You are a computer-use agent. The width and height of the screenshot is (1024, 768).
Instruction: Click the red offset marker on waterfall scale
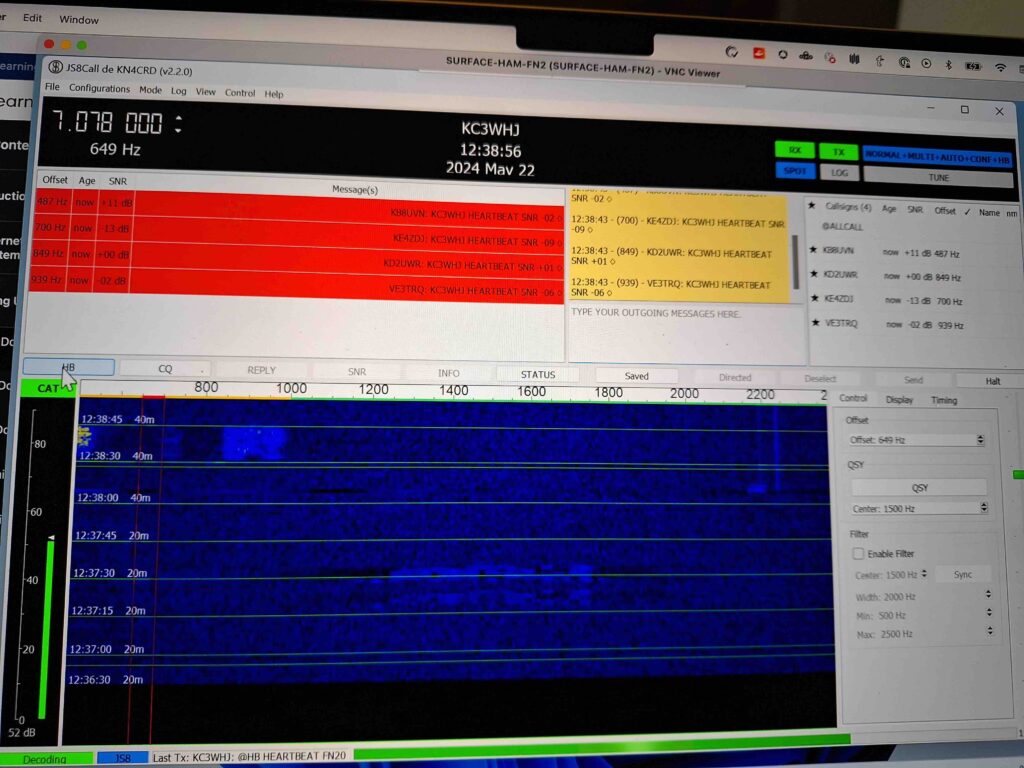(x=153, y=397)
